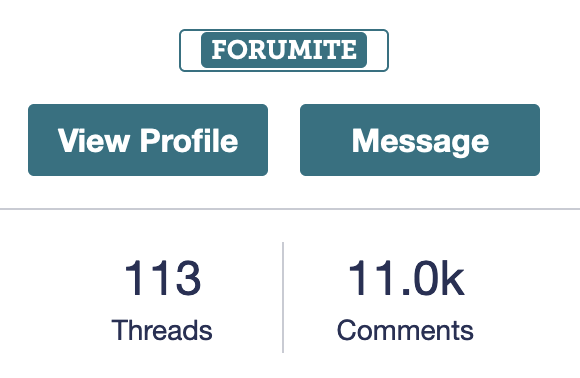Click the horizontal separator below the buttons
The width and height of the screenshot is (580, 378).
pyautogui.click(x=290, y=209)
